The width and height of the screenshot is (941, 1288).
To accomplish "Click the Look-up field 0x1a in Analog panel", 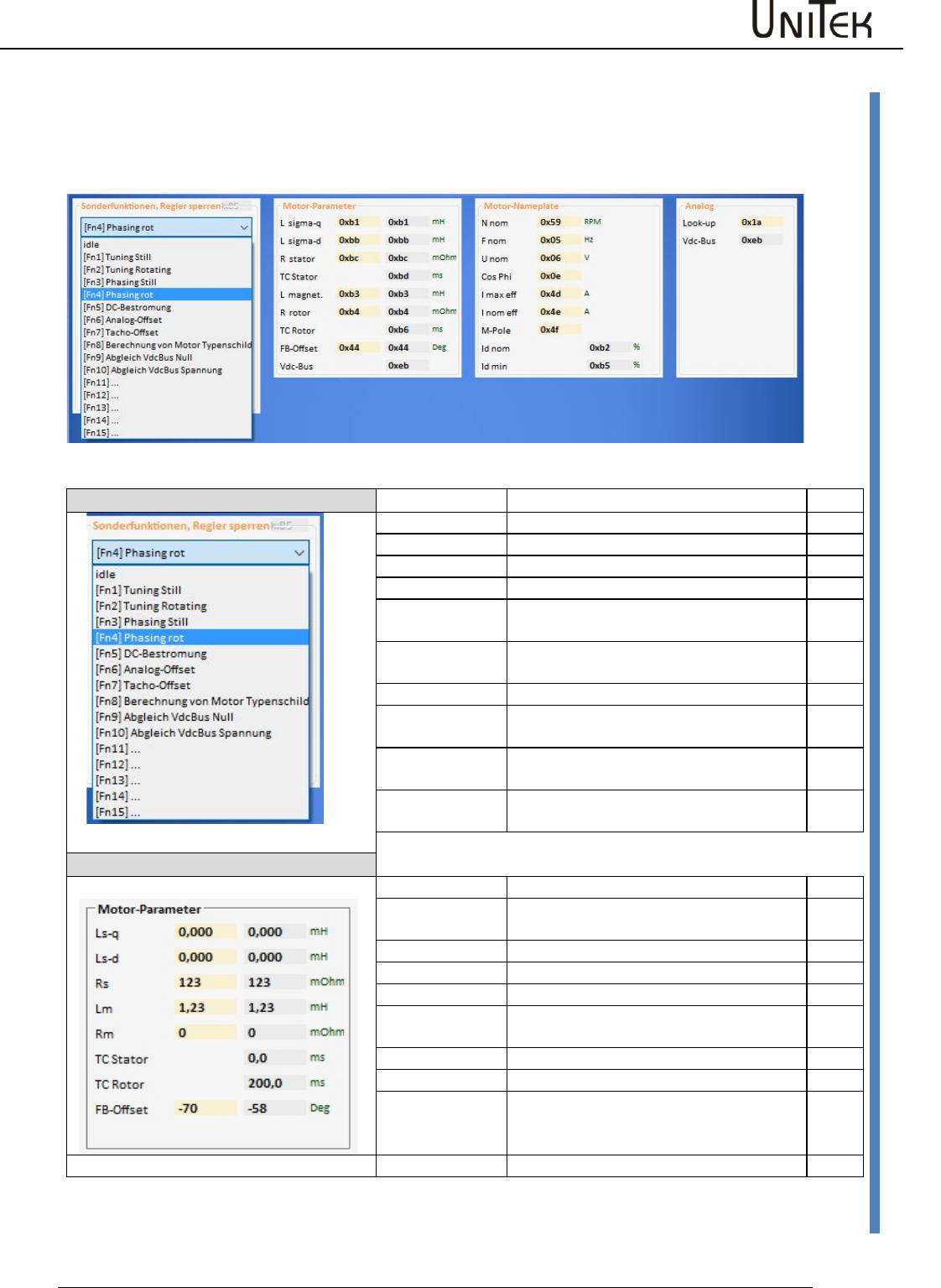I will pyautogui.click(x=761, y=222).
